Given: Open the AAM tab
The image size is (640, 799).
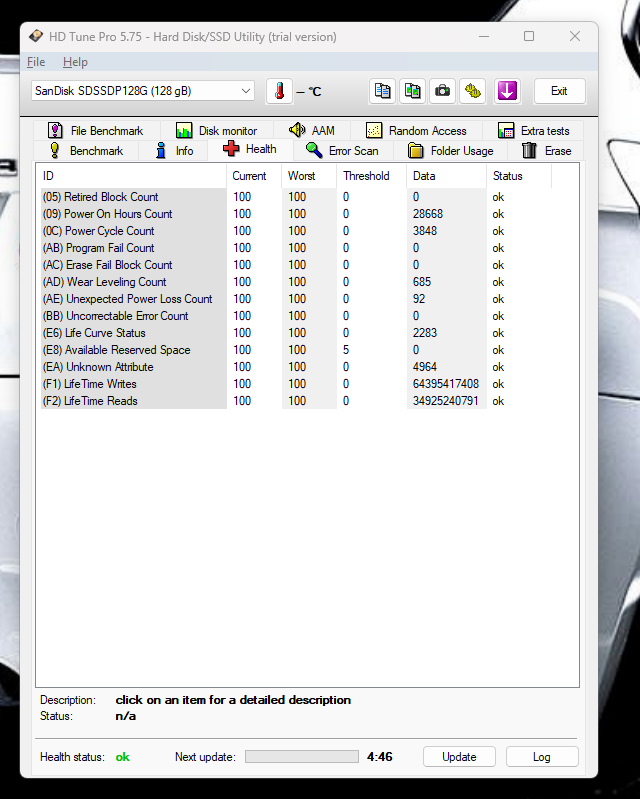Looking at the screenshot, I should coord(311,131).
